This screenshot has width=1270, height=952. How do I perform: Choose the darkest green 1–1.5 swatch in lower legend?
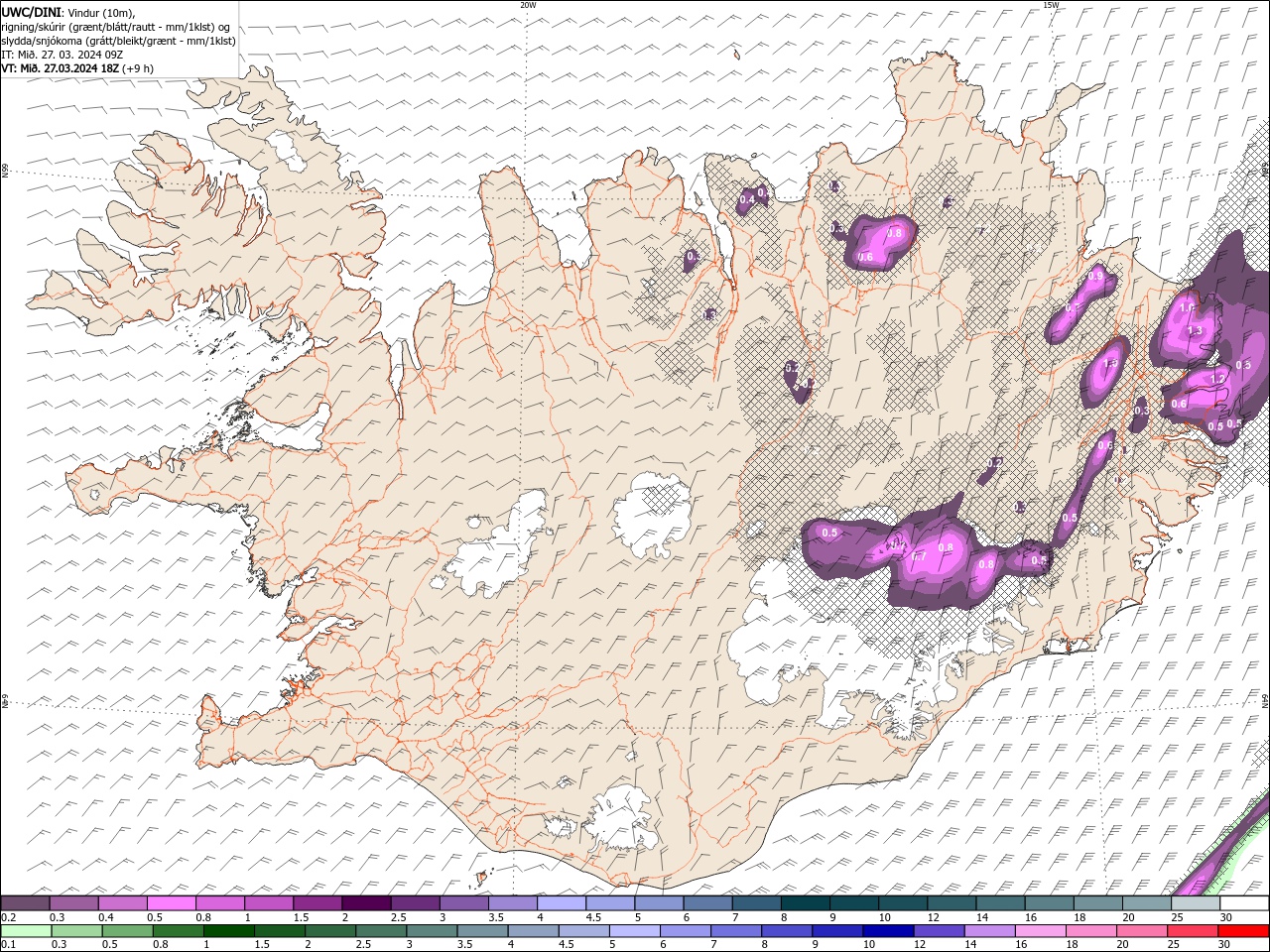[x=229, y=931]
